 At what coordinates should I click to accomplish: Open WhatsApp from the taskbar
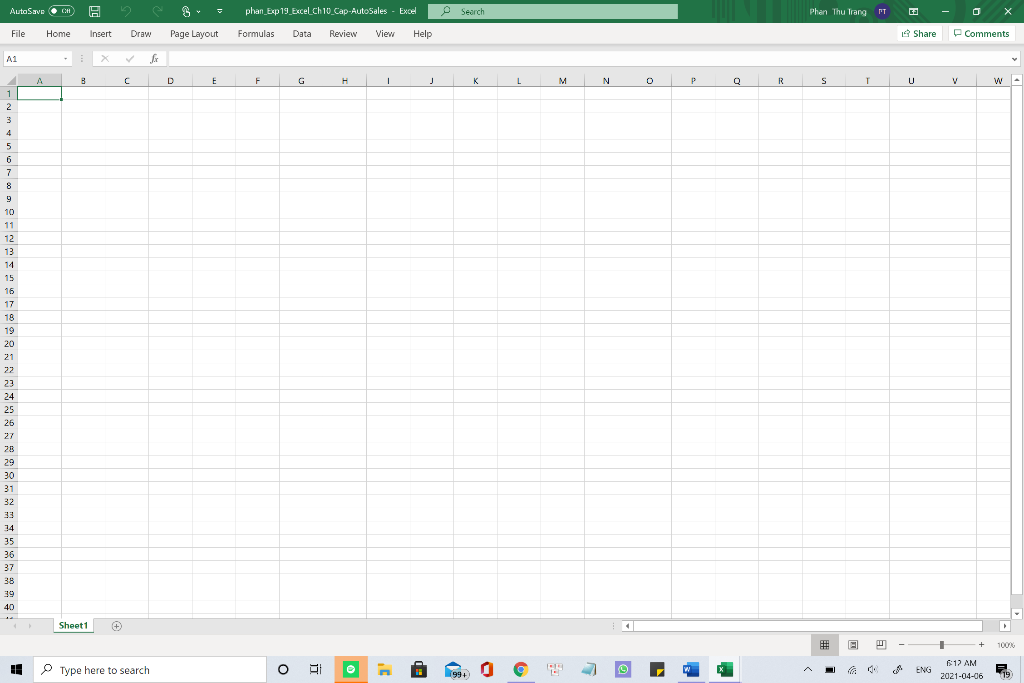622,669
